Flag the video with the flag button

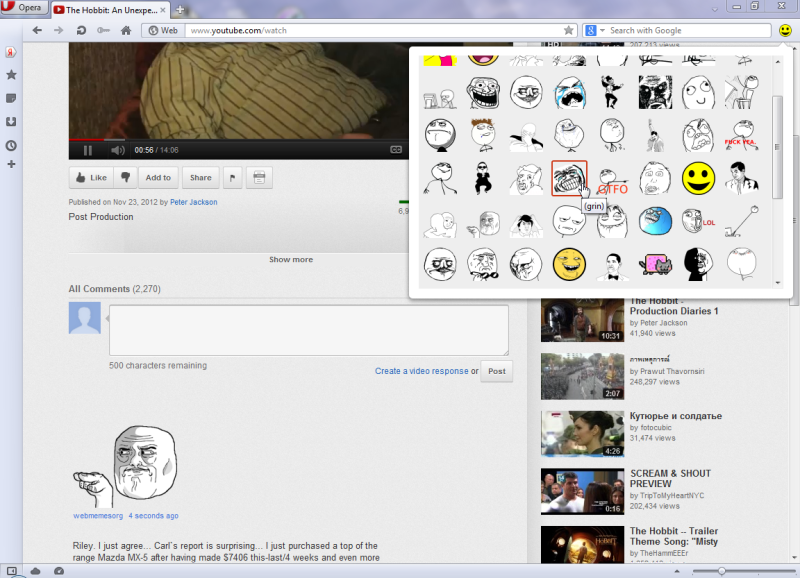tap(233, 178)
